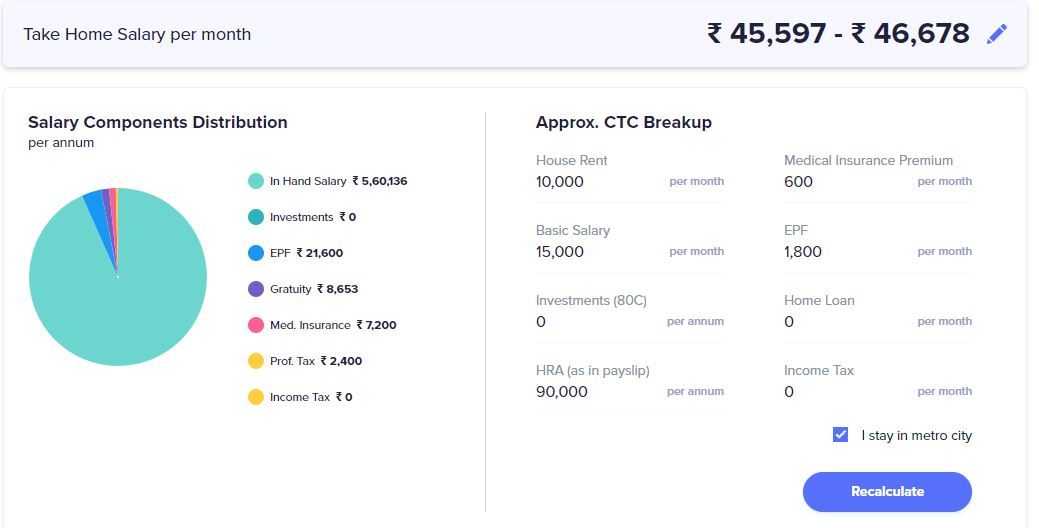The image size is (1039, 528).
Task: Select the EPF amount input field
Action: [846, 252]
